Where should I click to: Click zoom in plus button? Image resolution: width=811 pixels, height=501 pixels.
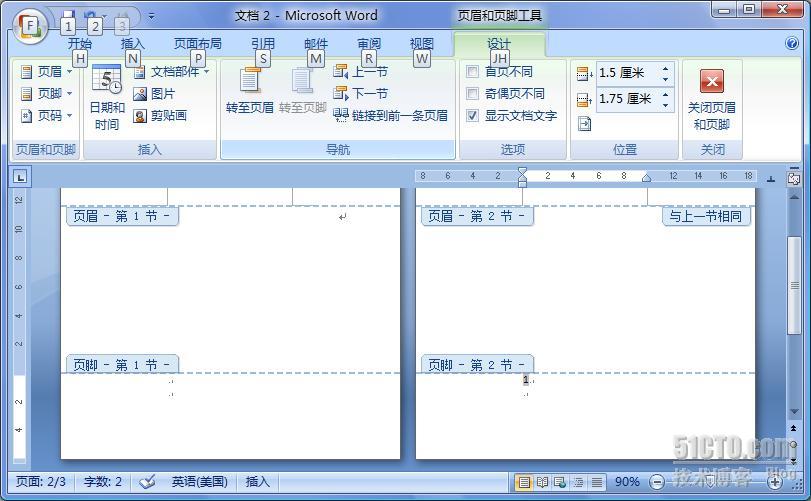click(774, 482)
